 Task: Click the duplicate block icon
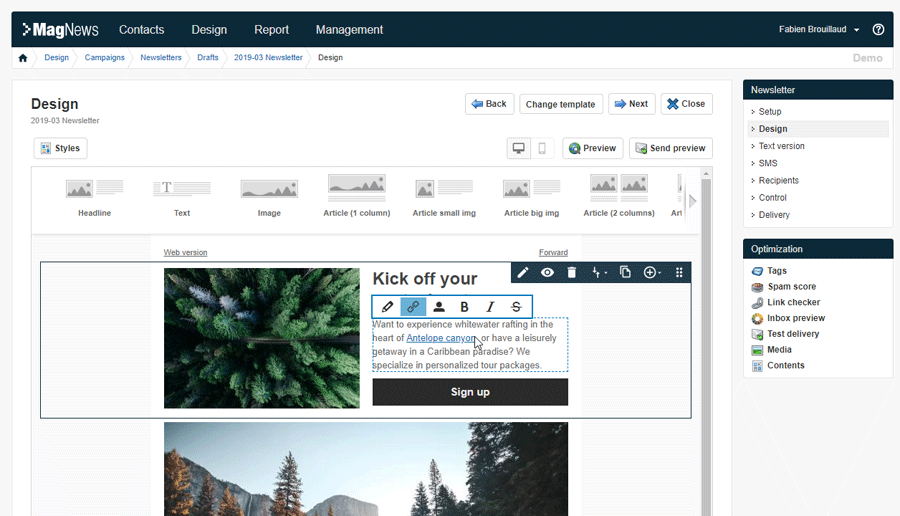[x=625, y=272]
